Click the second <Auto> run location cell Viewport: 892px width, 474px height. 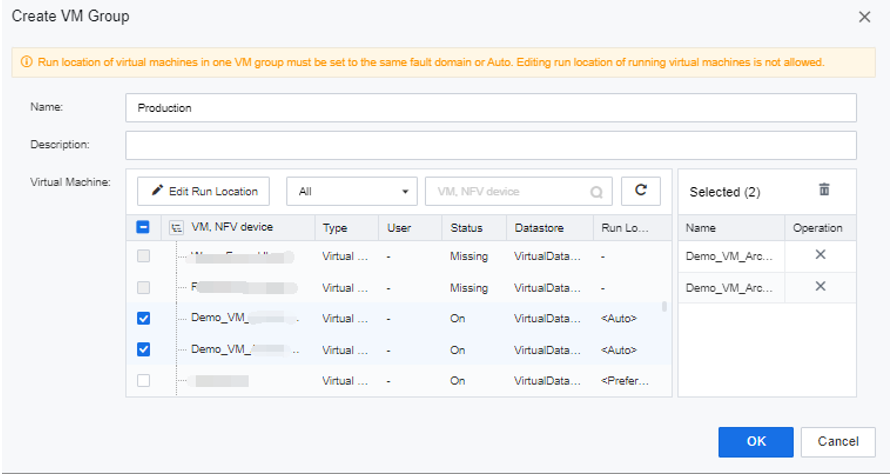(619, 350)
